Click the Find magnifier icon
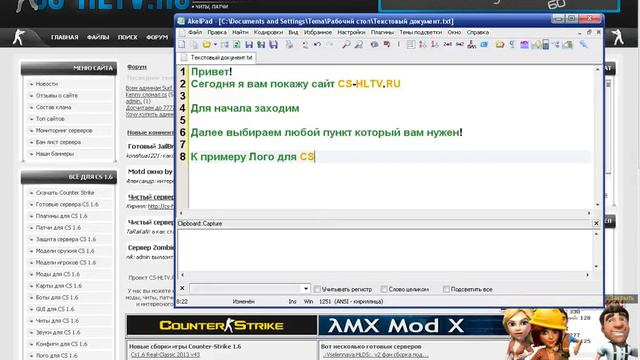Screen dimensions: 640x360 tap(346, 44)
